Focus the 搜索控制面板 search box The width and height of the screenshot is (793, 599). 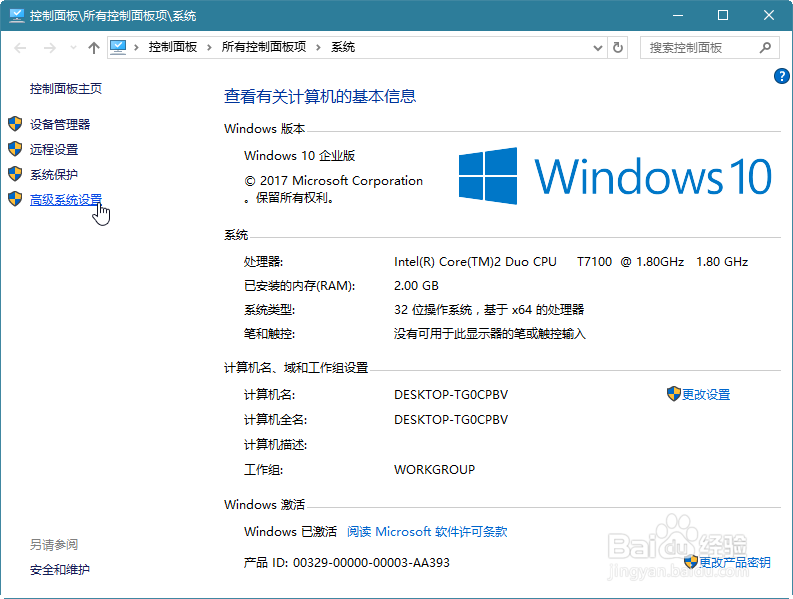click(708, 48)
